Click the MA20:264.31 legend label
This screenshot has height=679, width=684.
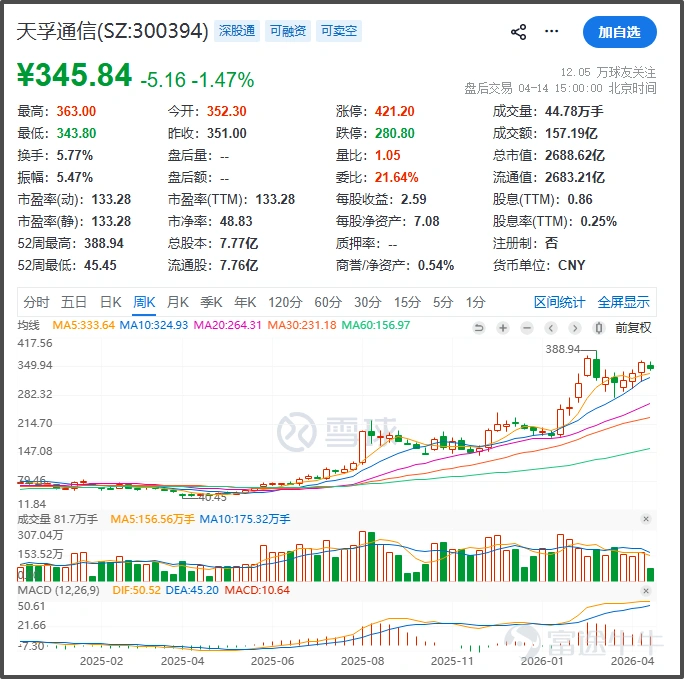click(x=227, y=325)
